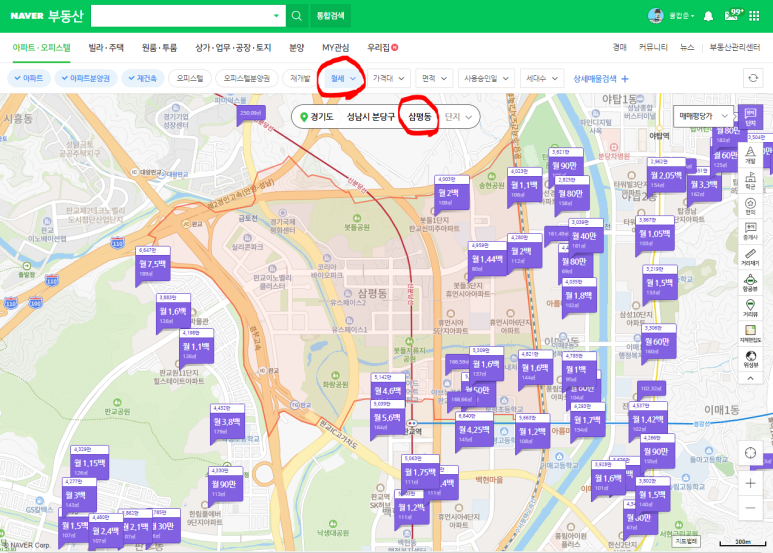Click the 월 7.5억 listing marker
This screenshot has width=773, height=553.
point(152,264)
